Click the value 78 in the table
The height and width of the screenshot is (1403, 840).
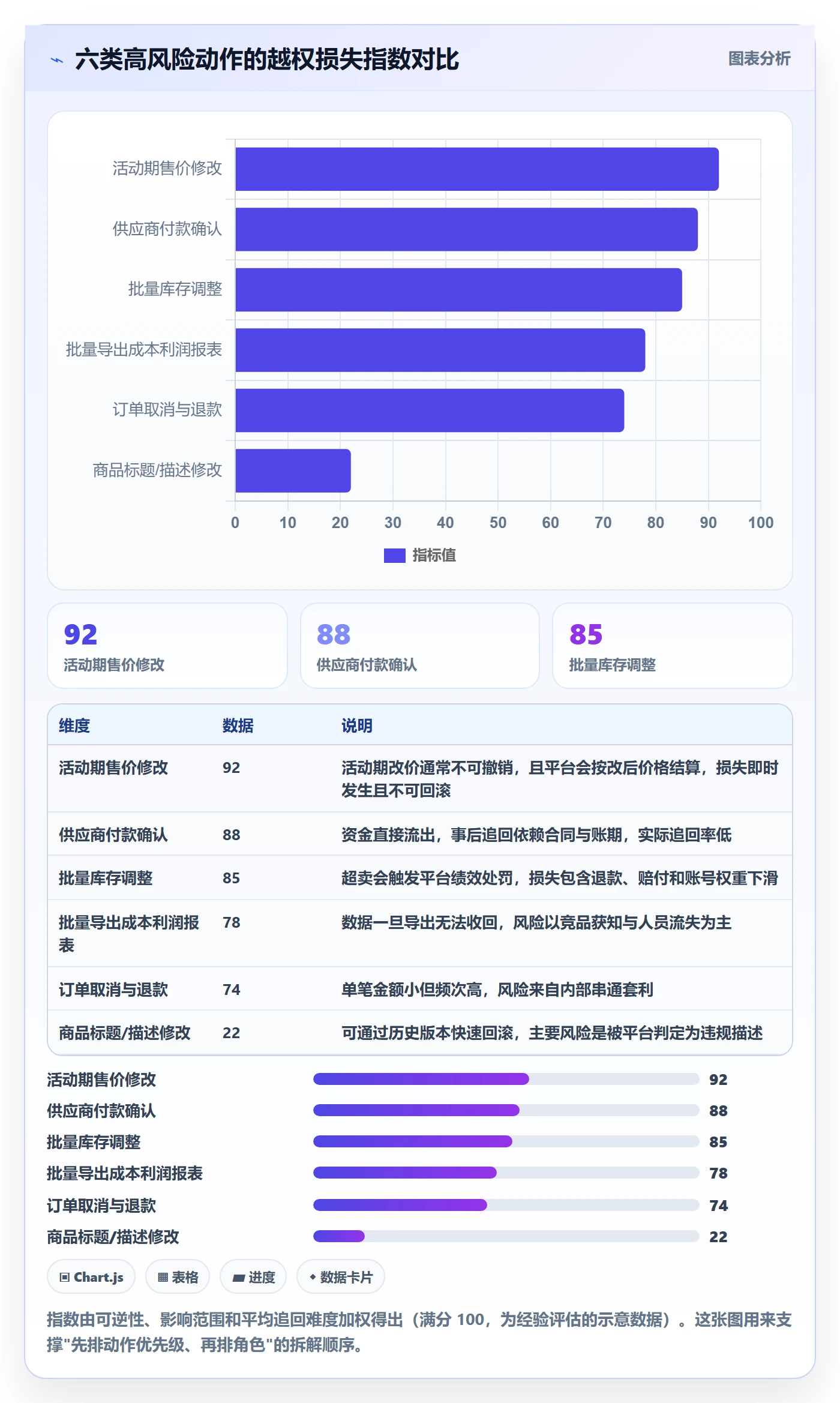[x=232, y=922]
